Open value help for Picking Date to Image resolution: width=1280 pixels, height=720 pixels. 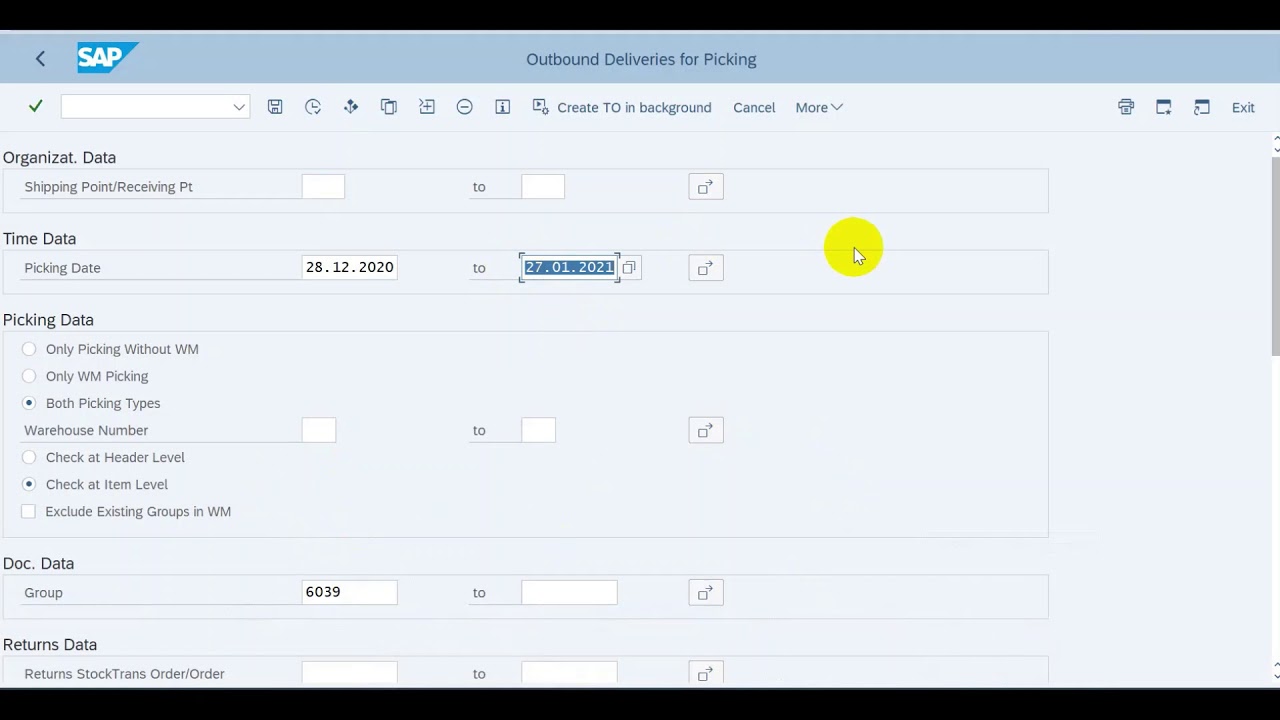point(629,268)
